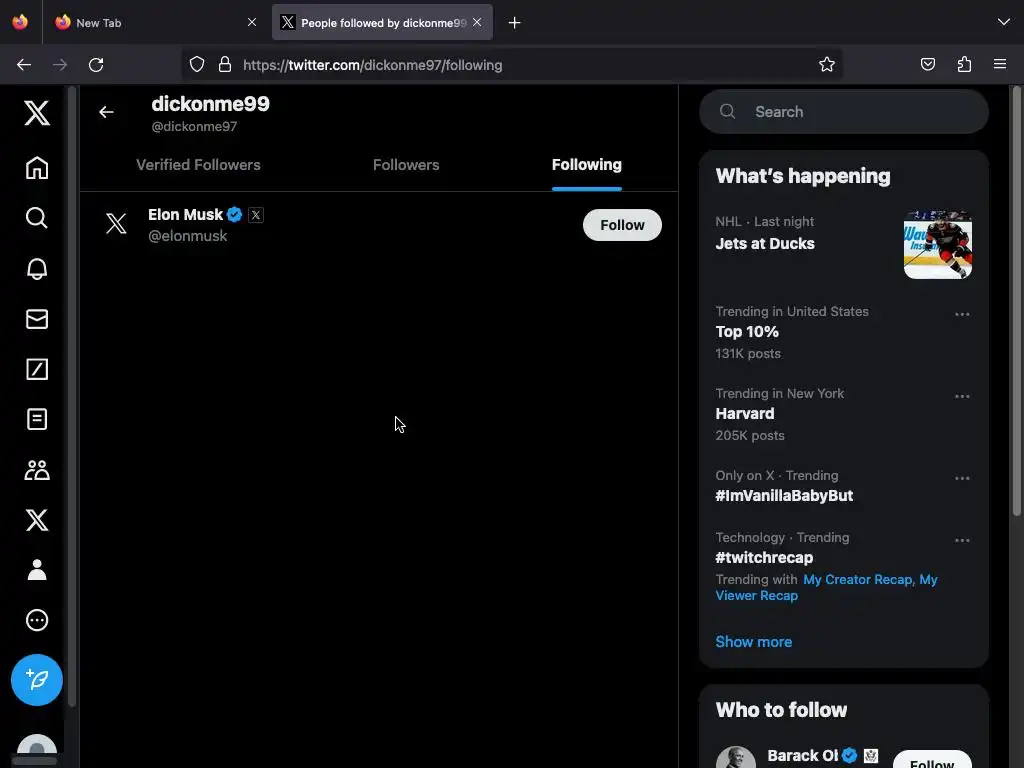Switch to Verified Followers tab
The height and width of the screenshot is (768, 1024).
pyautogui.click(x=198, y=165)
